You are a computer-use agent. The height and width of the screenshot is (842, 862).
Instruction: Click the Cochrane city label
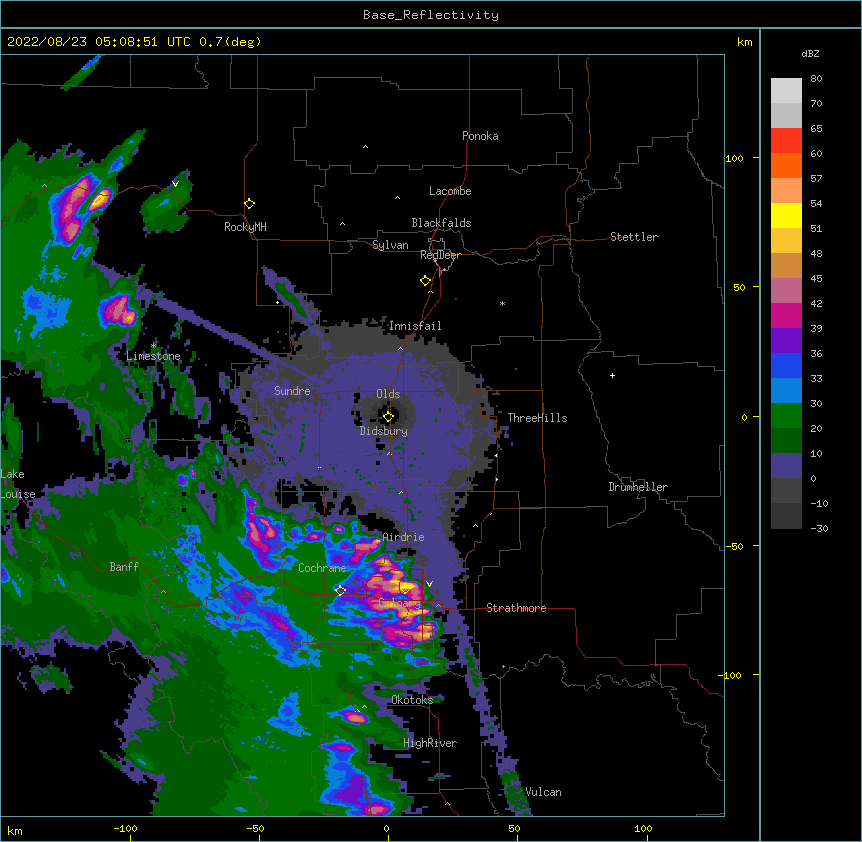322,568
